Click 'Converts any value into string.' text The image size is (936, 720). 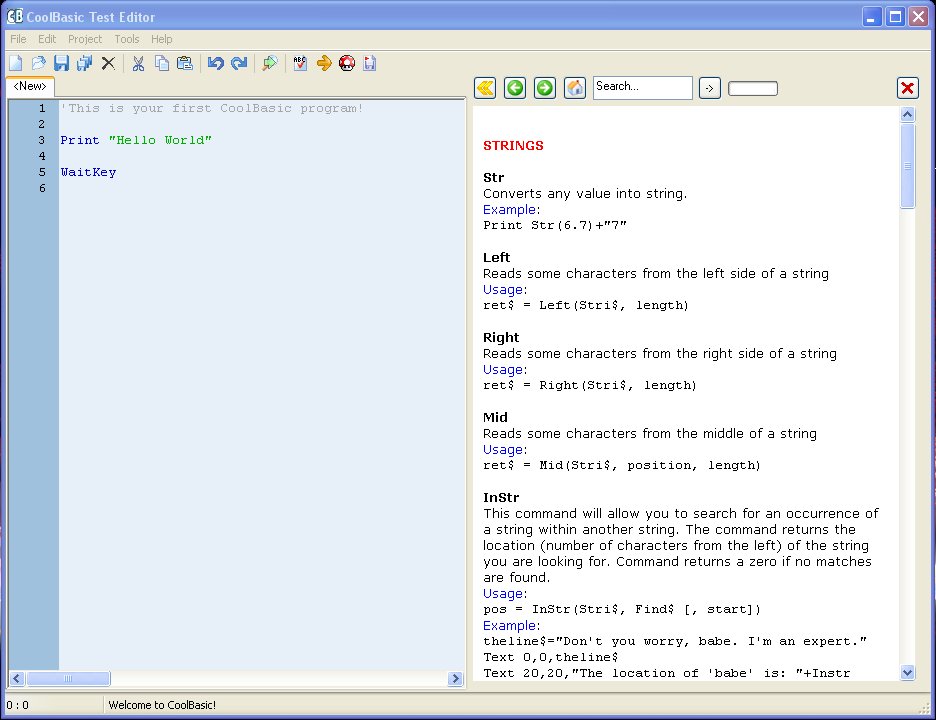(x=585, y=193)
